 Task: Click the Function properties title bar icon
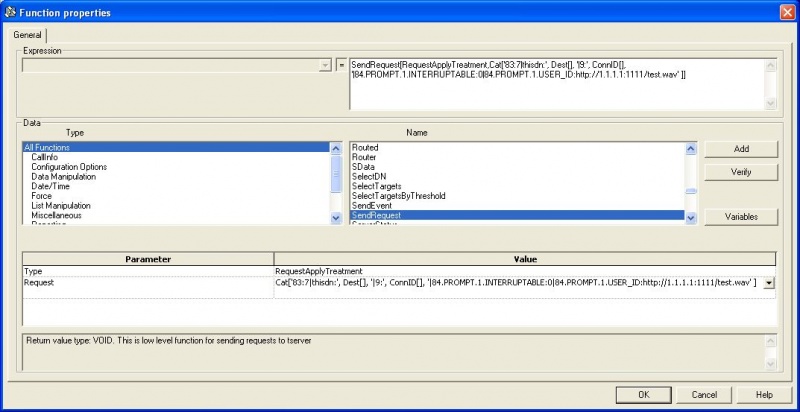[9, 12]
